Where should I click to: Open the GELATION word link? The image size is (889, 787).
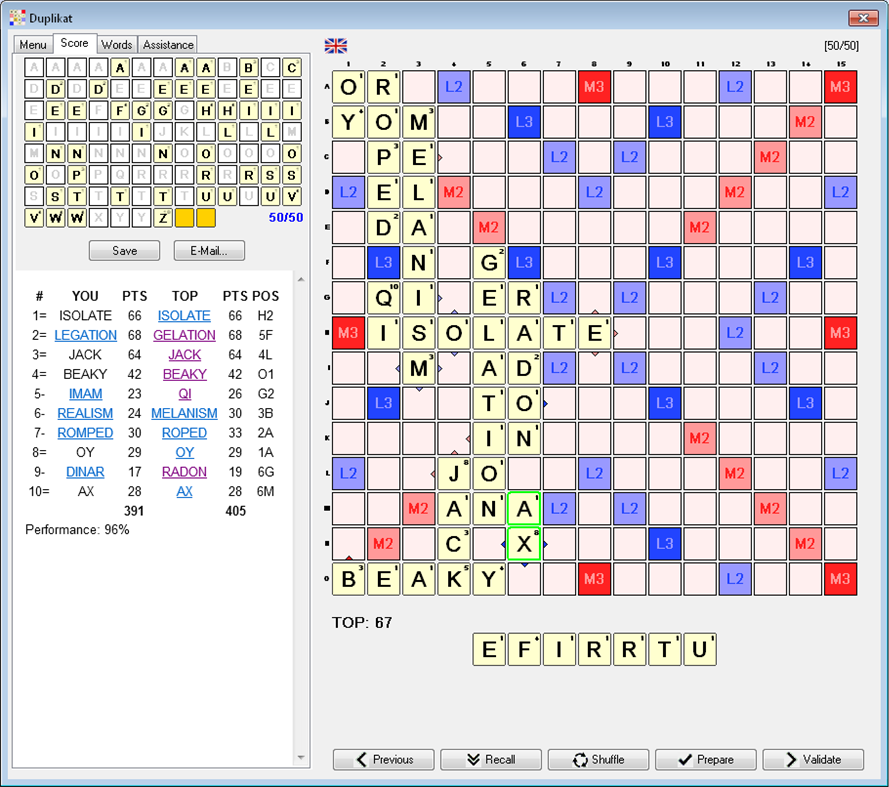pyautogui.click(x=184, y=335)
